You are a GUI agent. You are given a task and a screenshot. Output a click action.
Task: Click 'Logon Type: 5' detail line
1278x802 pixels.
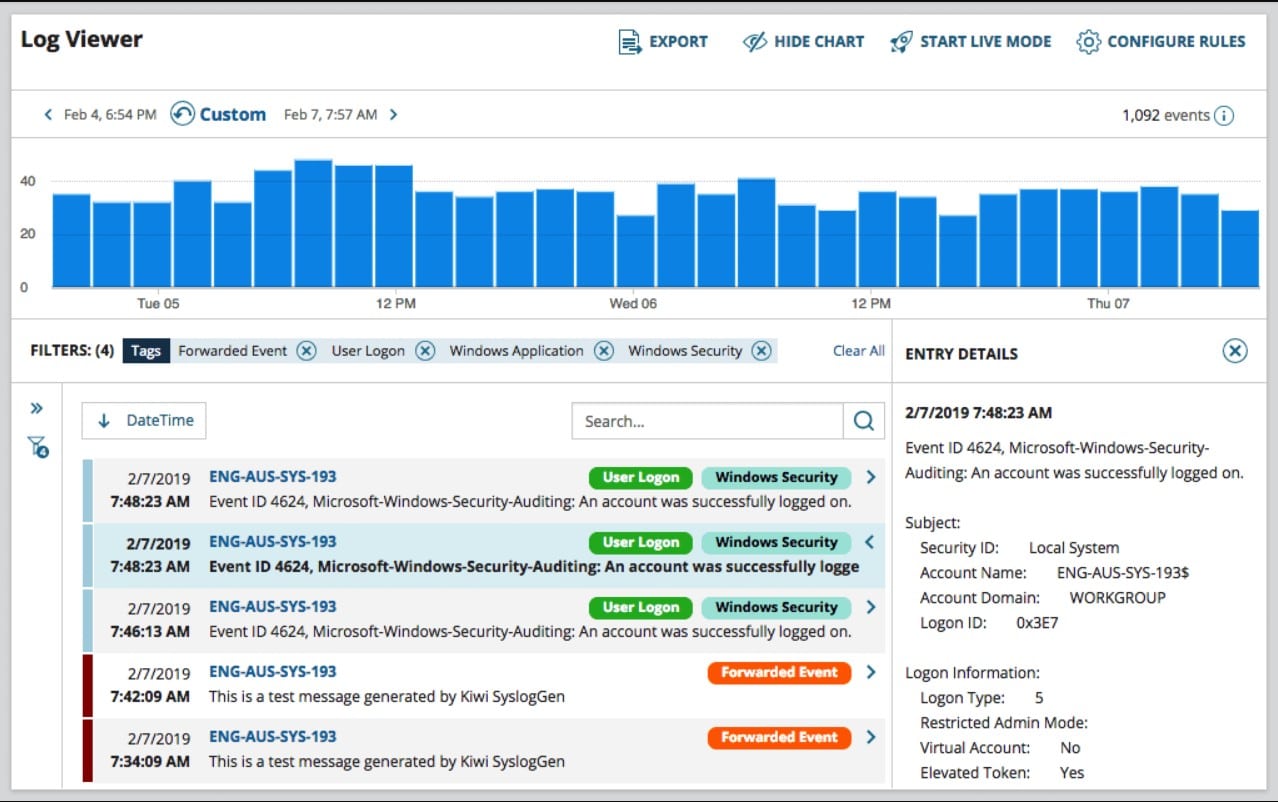pyautogui.click(x=981, y=698)
